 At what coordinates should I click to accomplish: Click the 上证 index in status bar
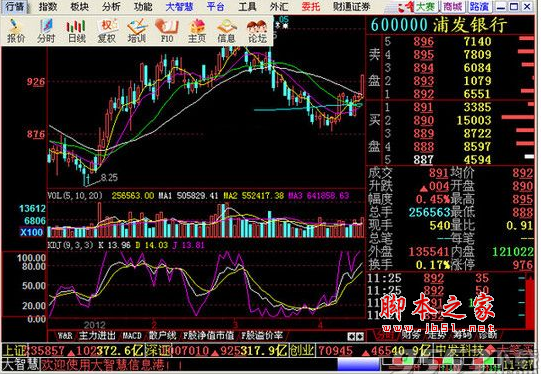click(15, 351)
